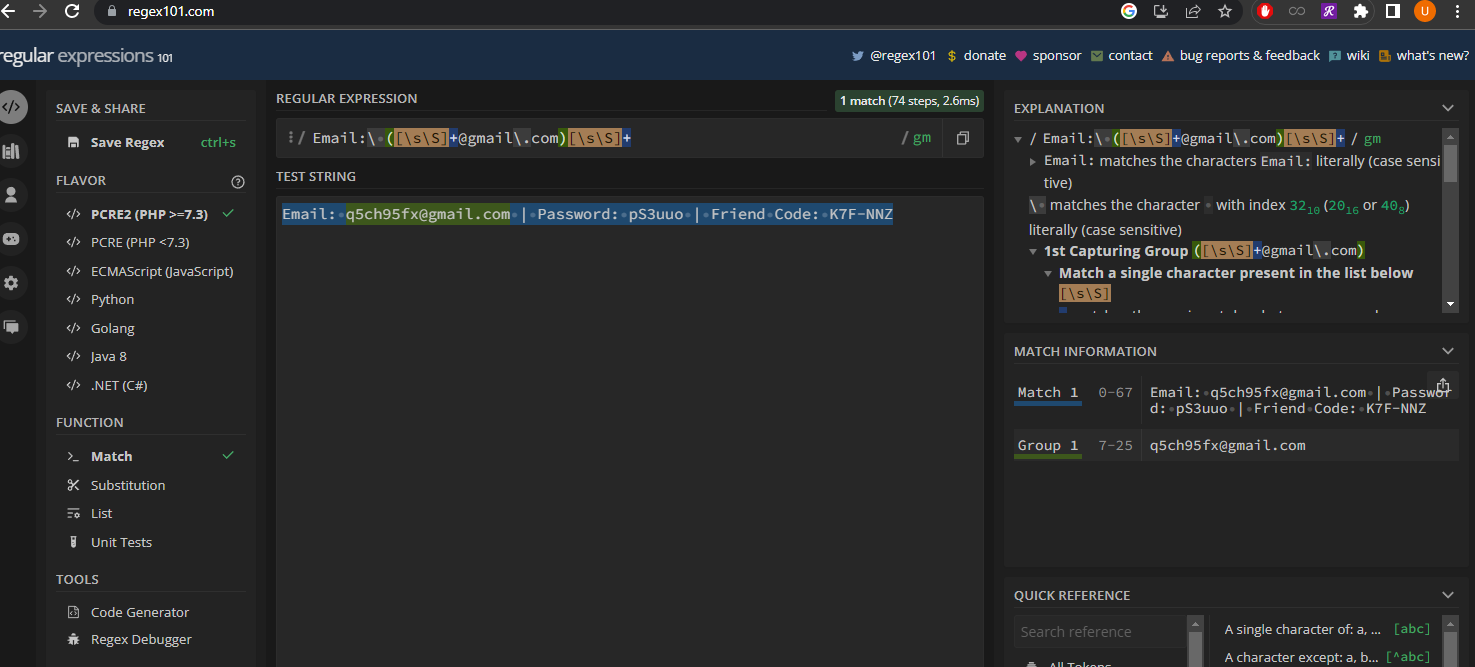This screenshot has width=1475, height=667.
Task: Click sponsor link in header
Action: (1048, 56)
